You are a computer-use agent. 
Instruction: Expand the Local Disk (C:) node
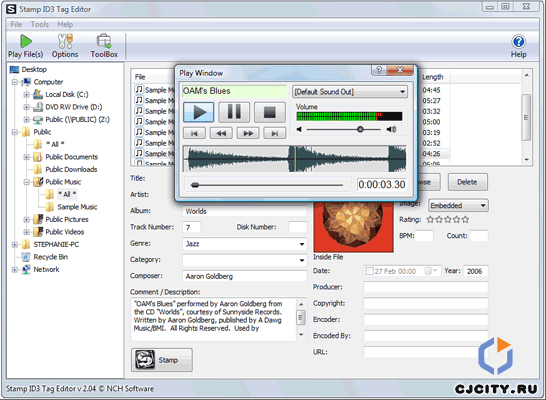pos(26,94)
